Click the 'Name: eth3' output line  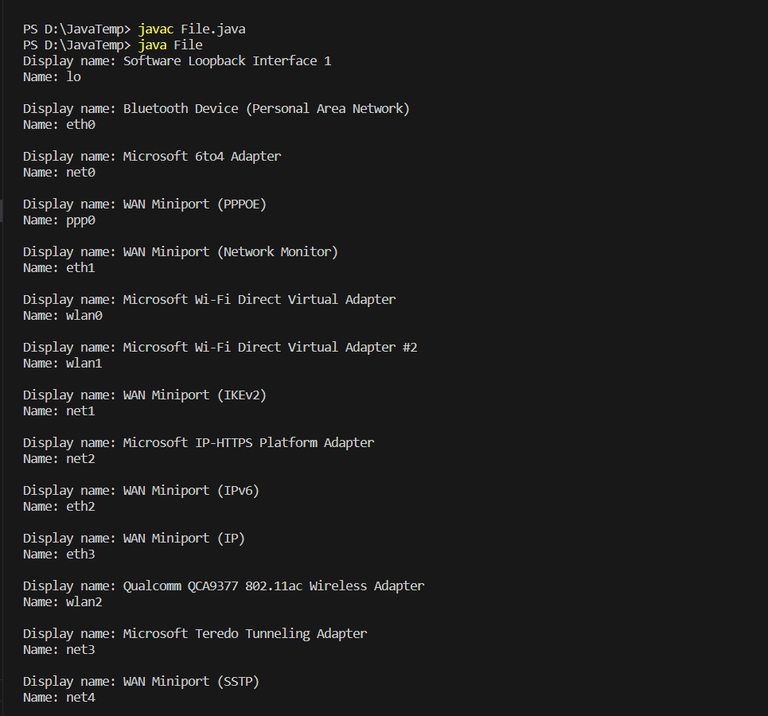click(x=59, y=554)
